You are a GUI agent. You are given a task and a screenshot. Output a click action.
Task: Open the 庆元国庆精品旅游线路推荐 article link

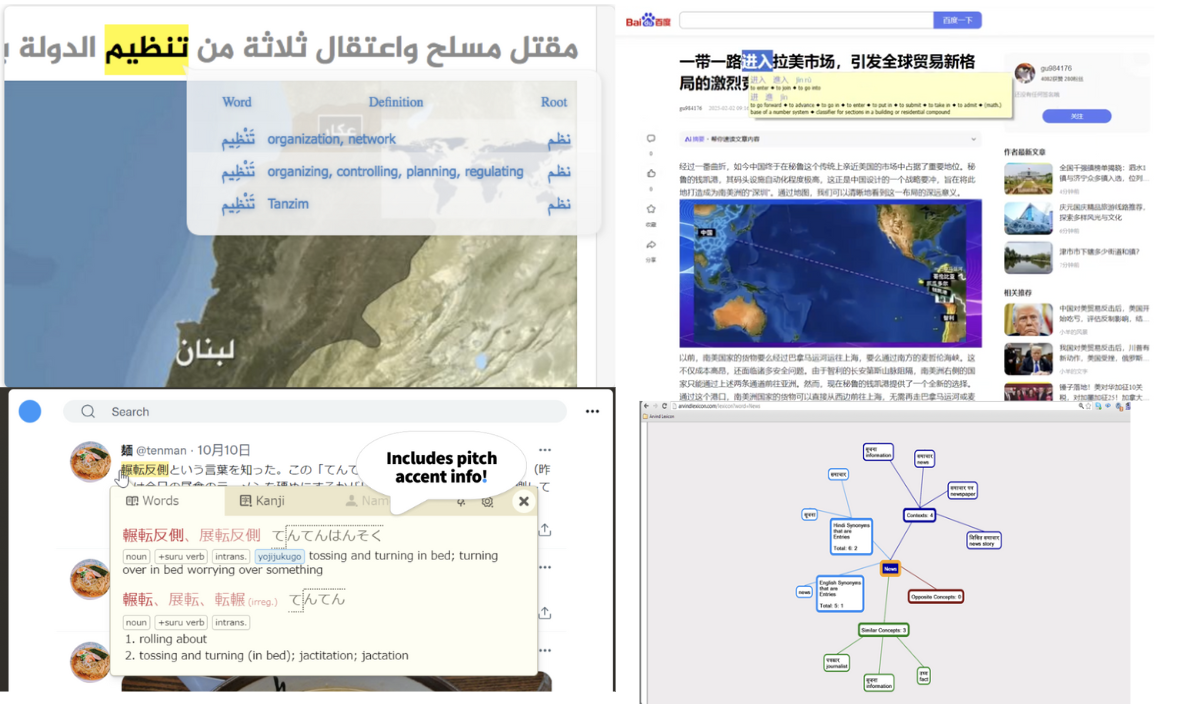click(1101, 212)
